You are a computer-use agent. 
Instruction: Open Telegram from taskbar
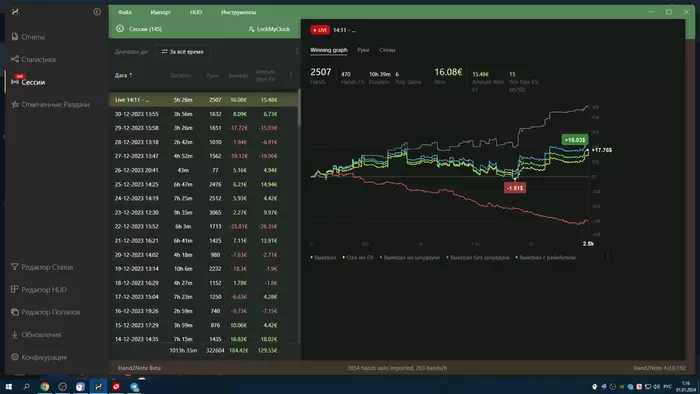tap(134, 387)
